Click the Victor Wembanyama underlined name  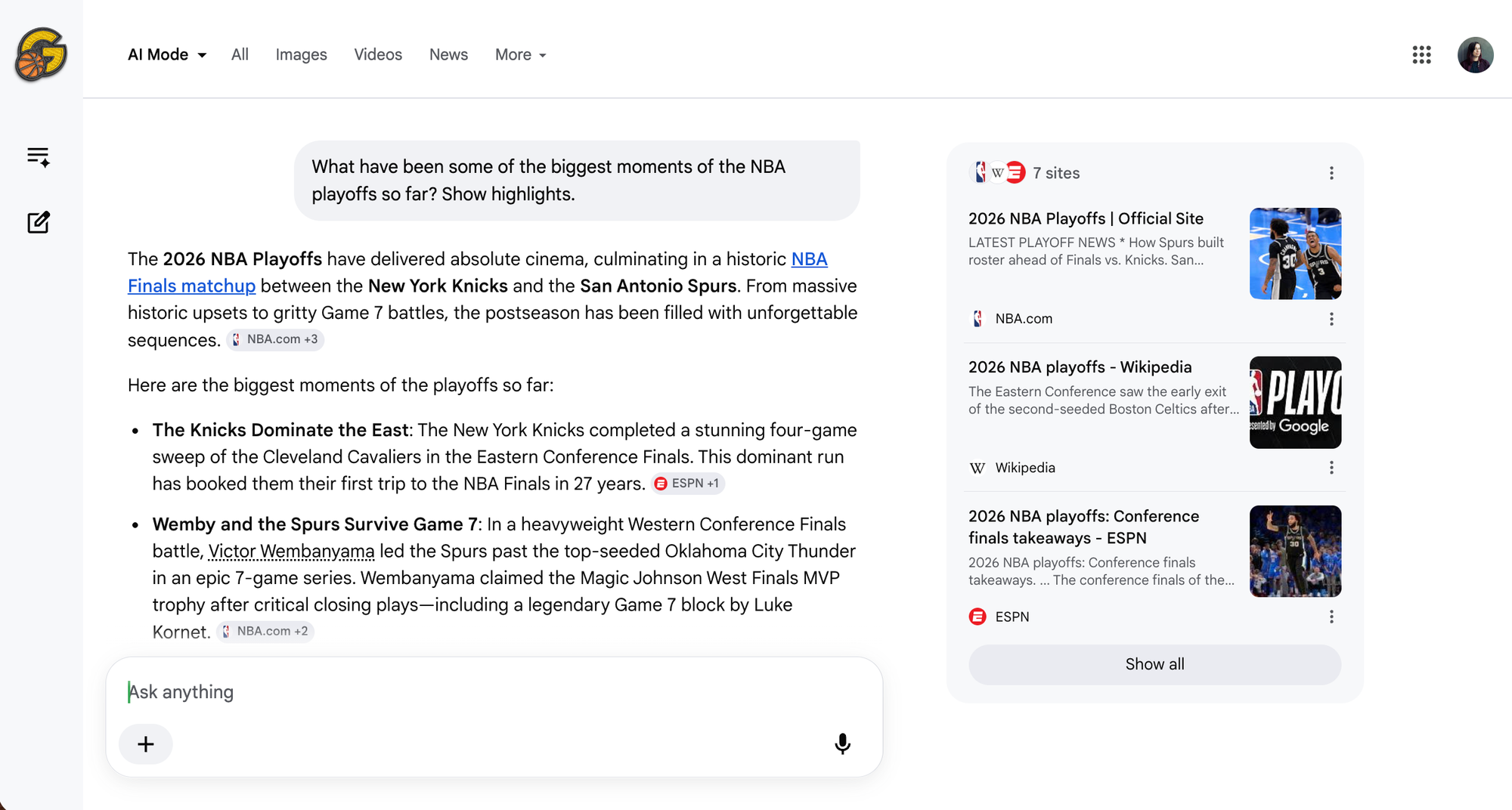291,552
